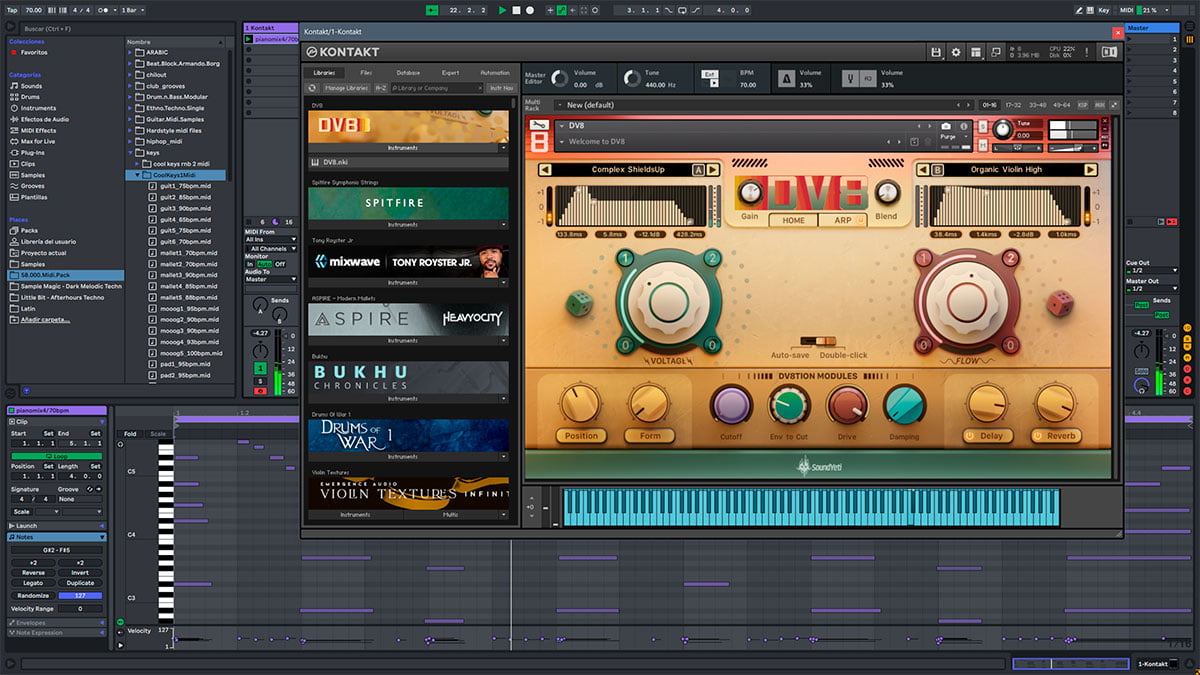Switch to Kontakt Database tab
The image size is (1200, 675).
pyautogui.click(x=408, y=73)
